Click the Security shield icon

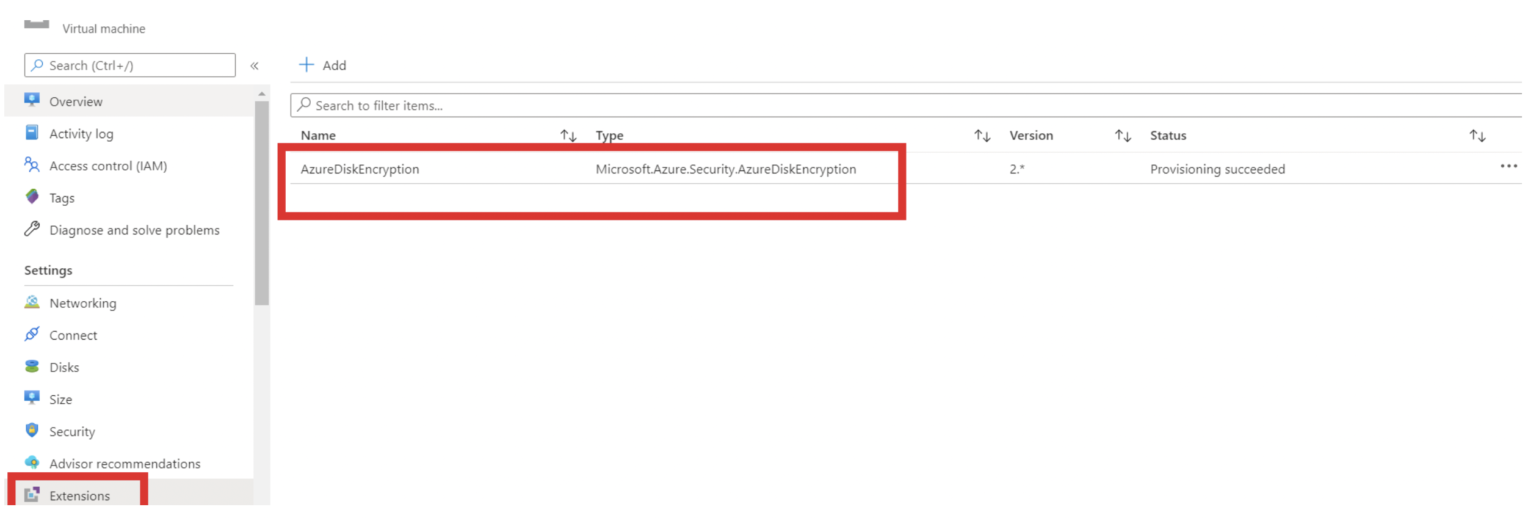[x=32, y=431]
